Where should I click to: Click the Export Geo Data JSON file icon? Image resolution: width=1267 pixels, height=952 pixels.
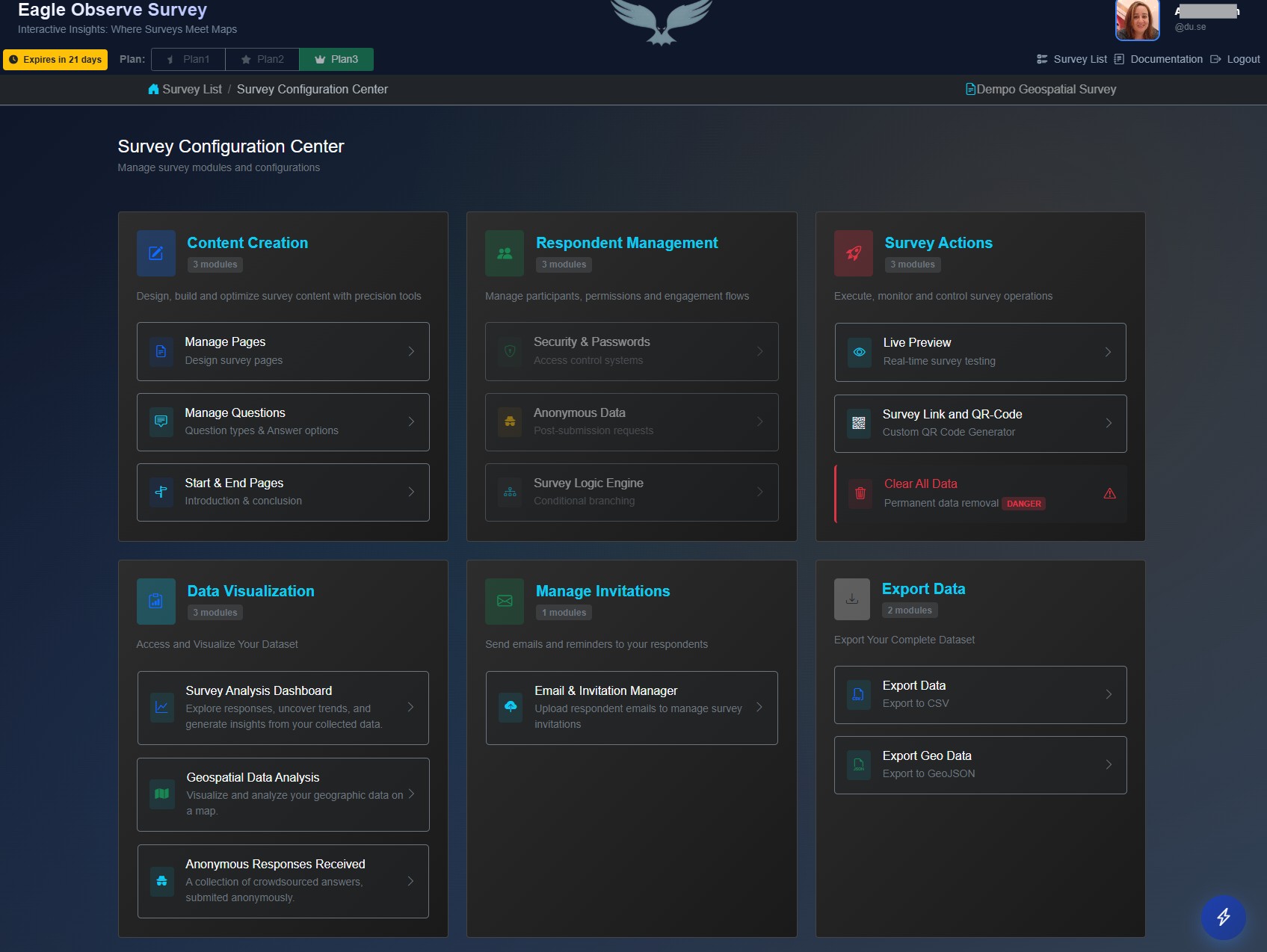858,764
